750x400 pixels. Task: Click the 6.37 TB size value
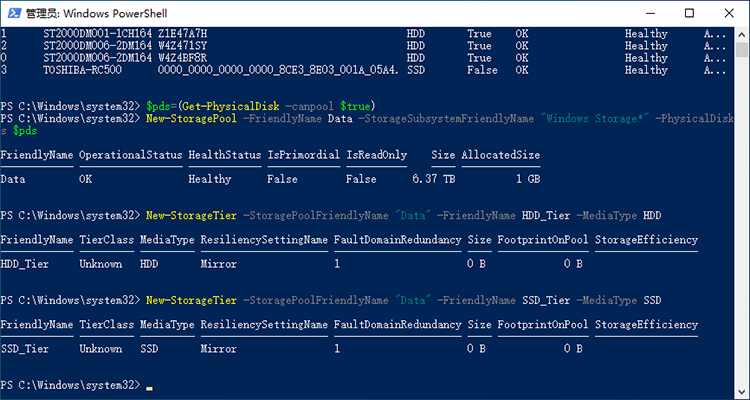coord(433,180)
